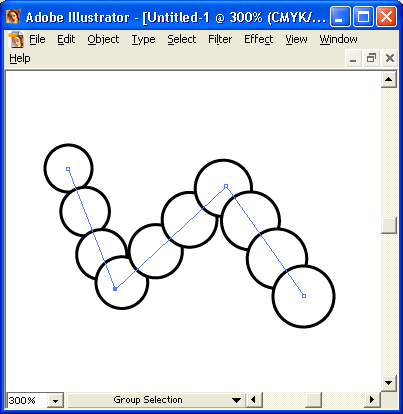The width and height of the screenshot is (403, 414).
Task: Click the horizontal scrollbar thumb
Action: coord(314,399)
